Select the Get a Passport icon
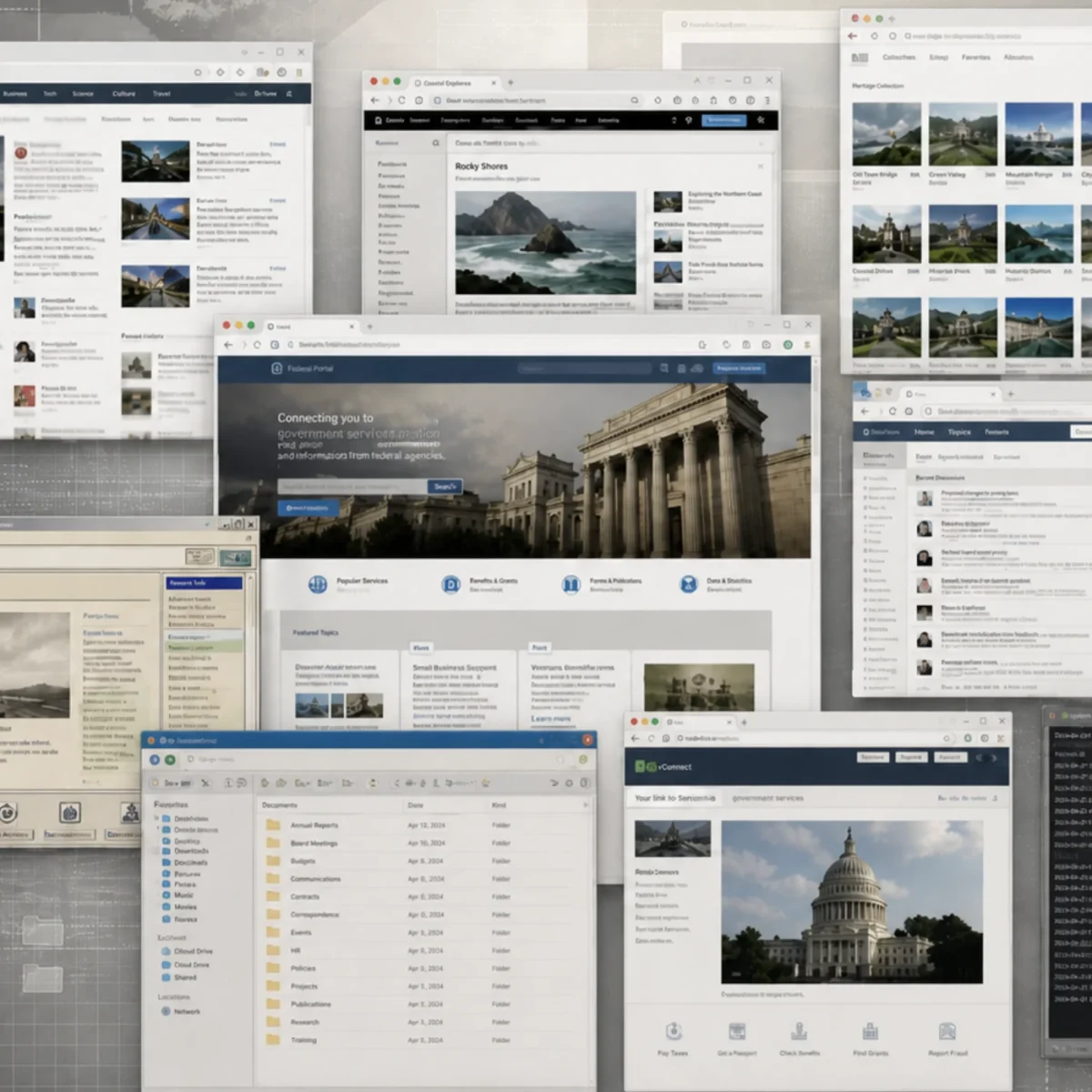 click(737, 1031)
